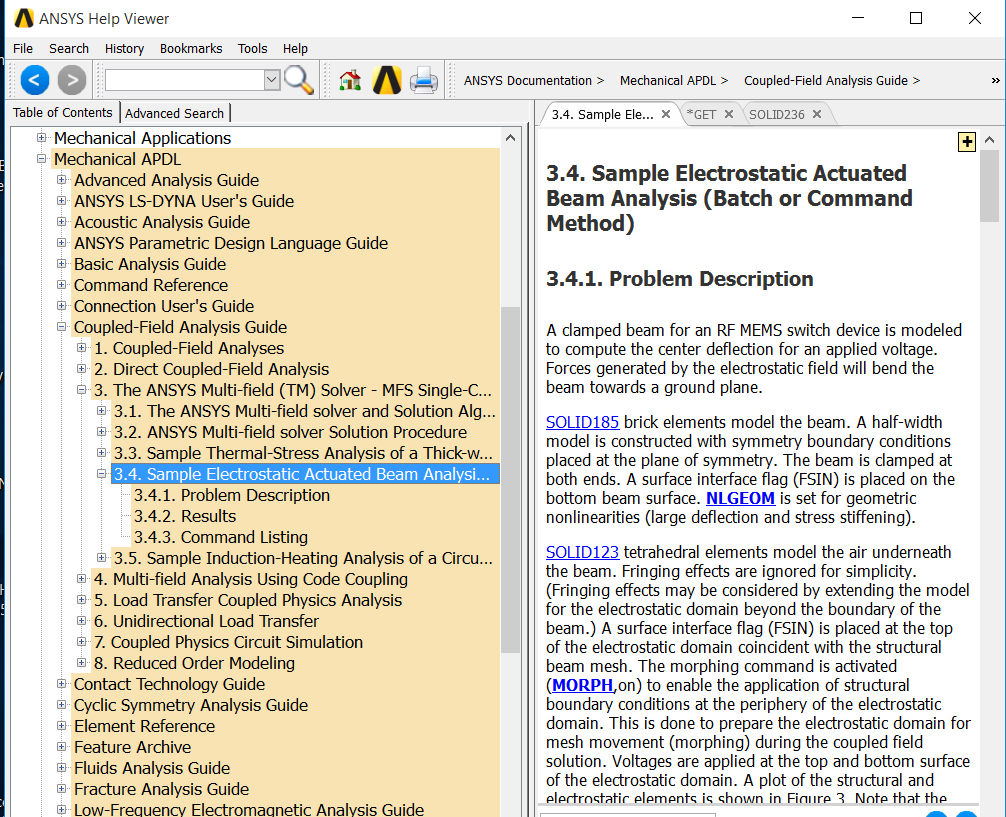The height and width of the screenshot is (817, 1006).
Task: Collapse the Mechanical APDL tree node
Action: (42, 159)
